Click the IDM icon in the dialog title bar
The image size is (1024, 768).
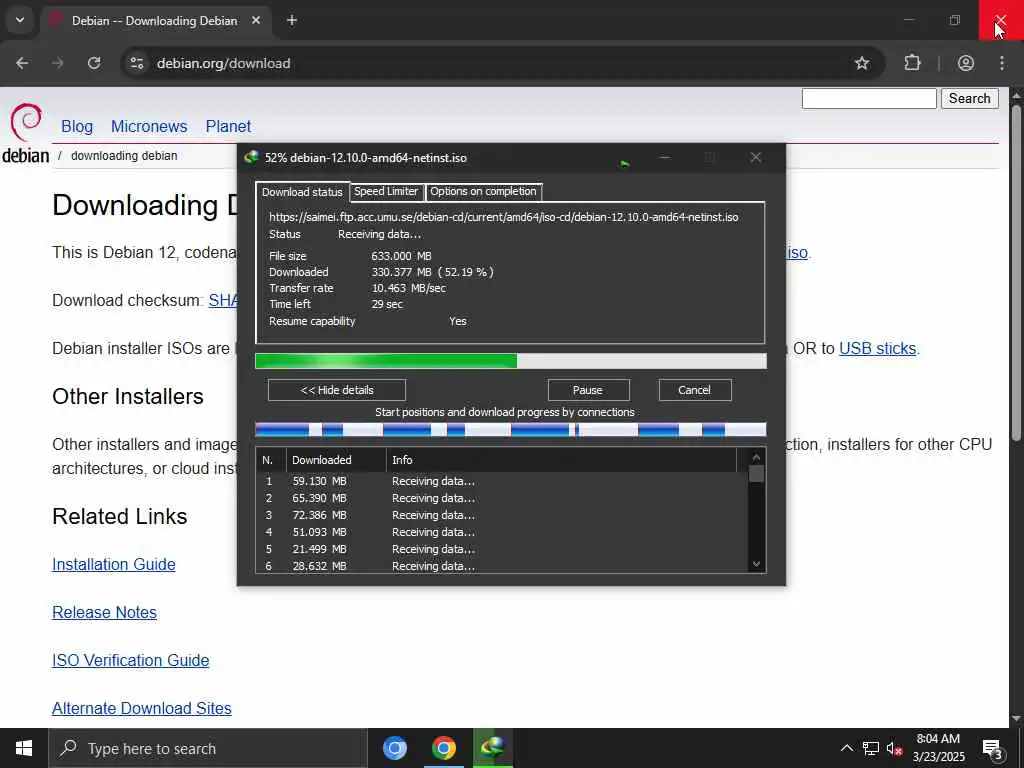tap(251, 157)
